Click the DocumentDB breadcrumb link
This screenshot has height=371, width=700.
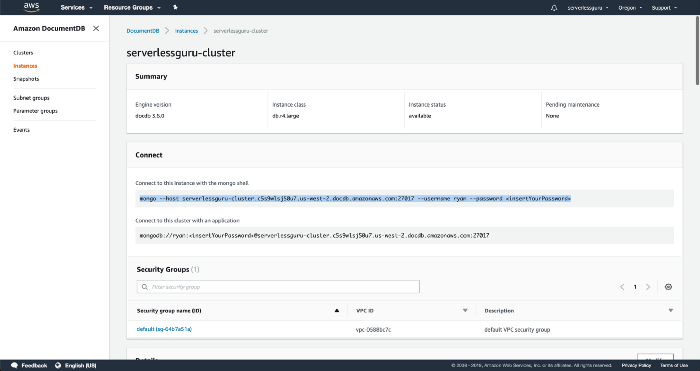tap(142, 31)
